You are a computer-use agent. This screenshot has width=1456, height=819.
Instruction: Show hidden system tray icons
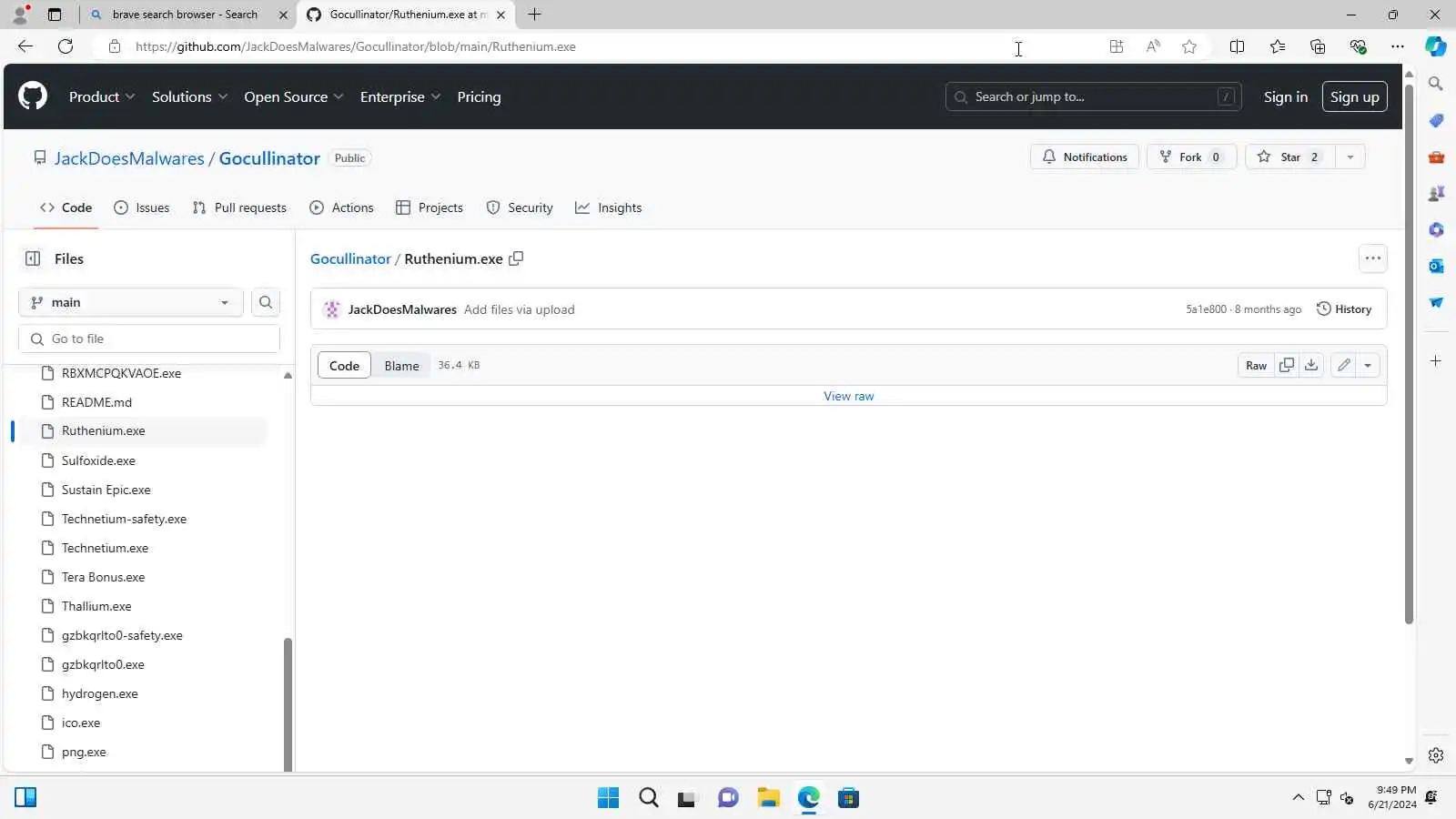(1299, 798)
